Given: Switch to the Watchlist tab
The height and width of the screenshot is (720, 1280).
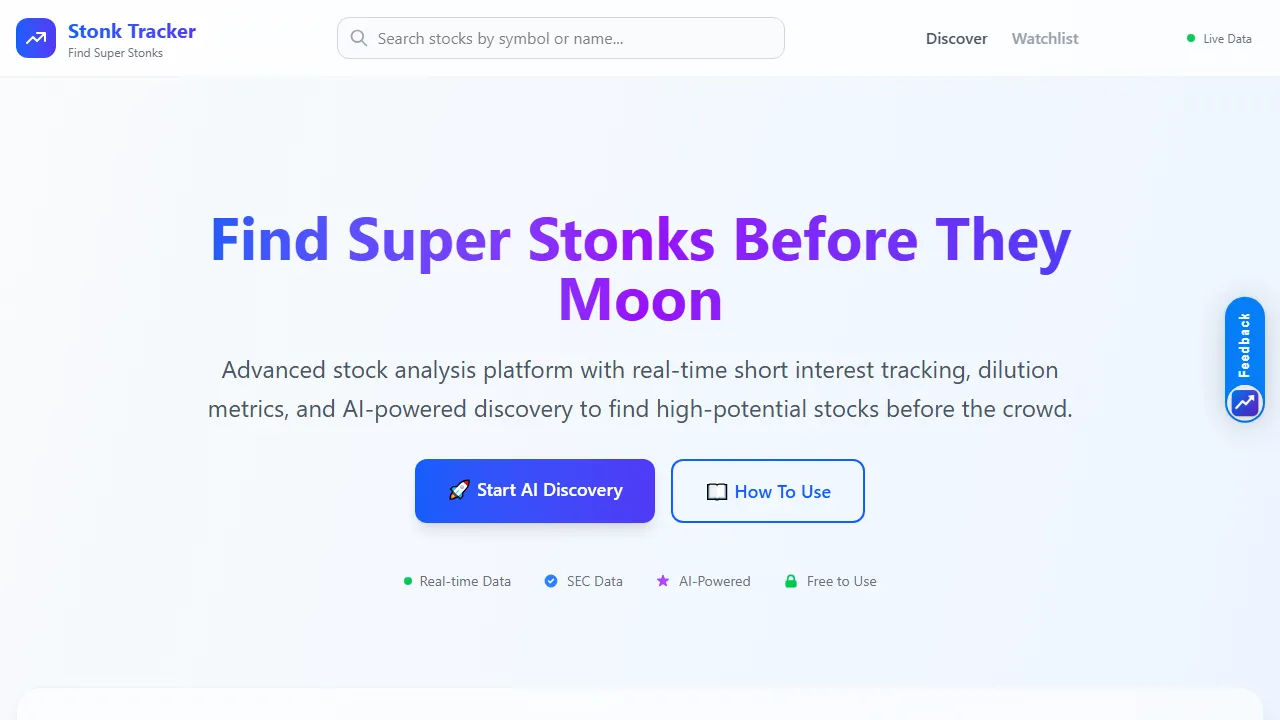Looking at the screenshot, I should [x=1044, y=39].
